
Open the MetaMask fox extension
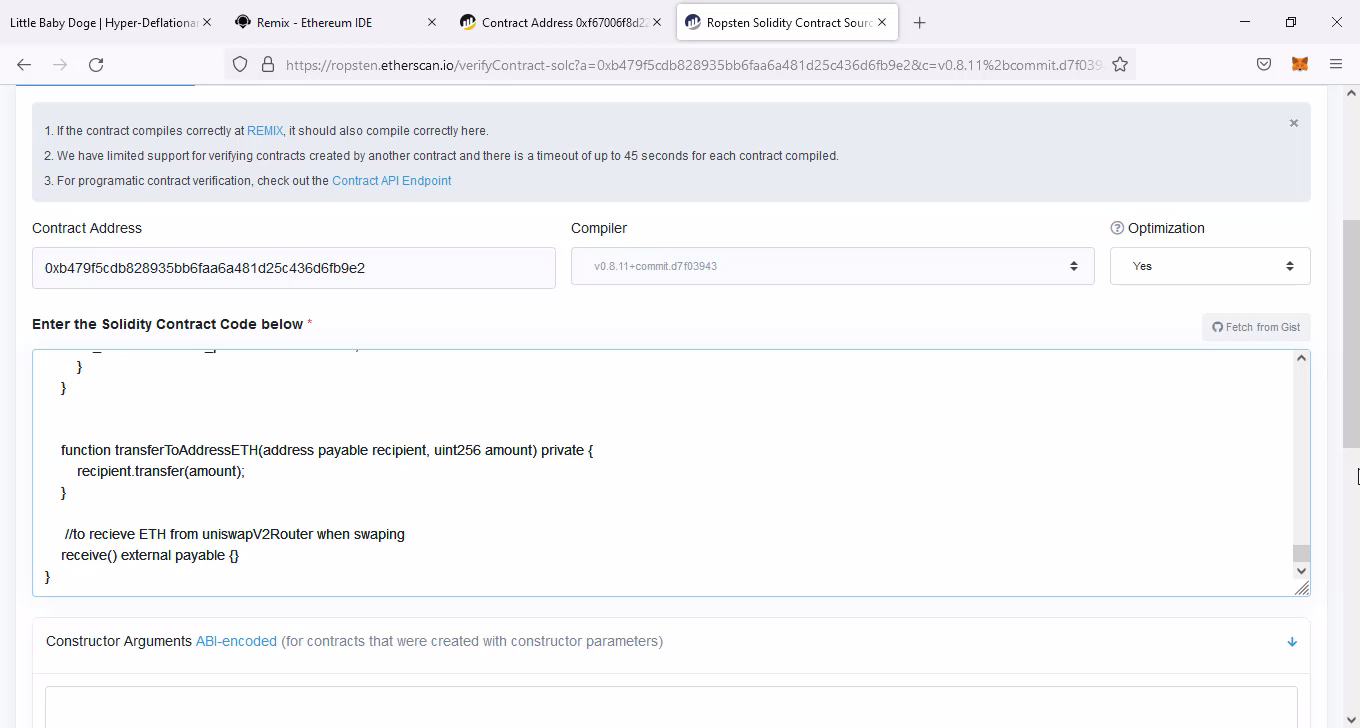coord(1299,65)
